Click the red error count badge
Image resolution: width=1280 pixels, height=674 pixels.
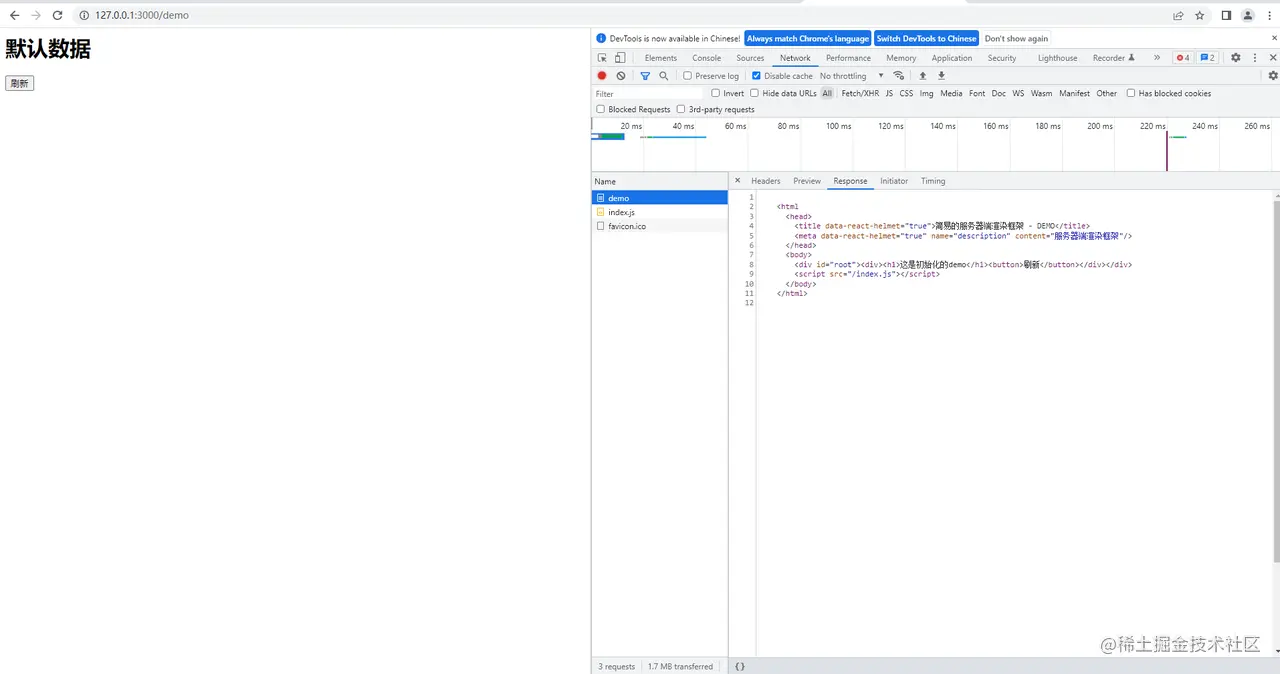click(1182, 58)
